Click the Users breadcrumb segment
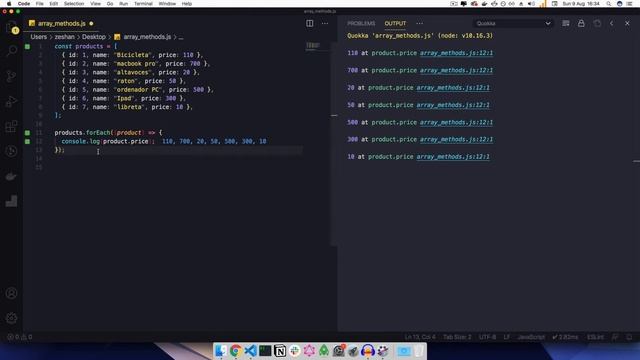Screen dimensions: 640x360 (x=39, y=37)
